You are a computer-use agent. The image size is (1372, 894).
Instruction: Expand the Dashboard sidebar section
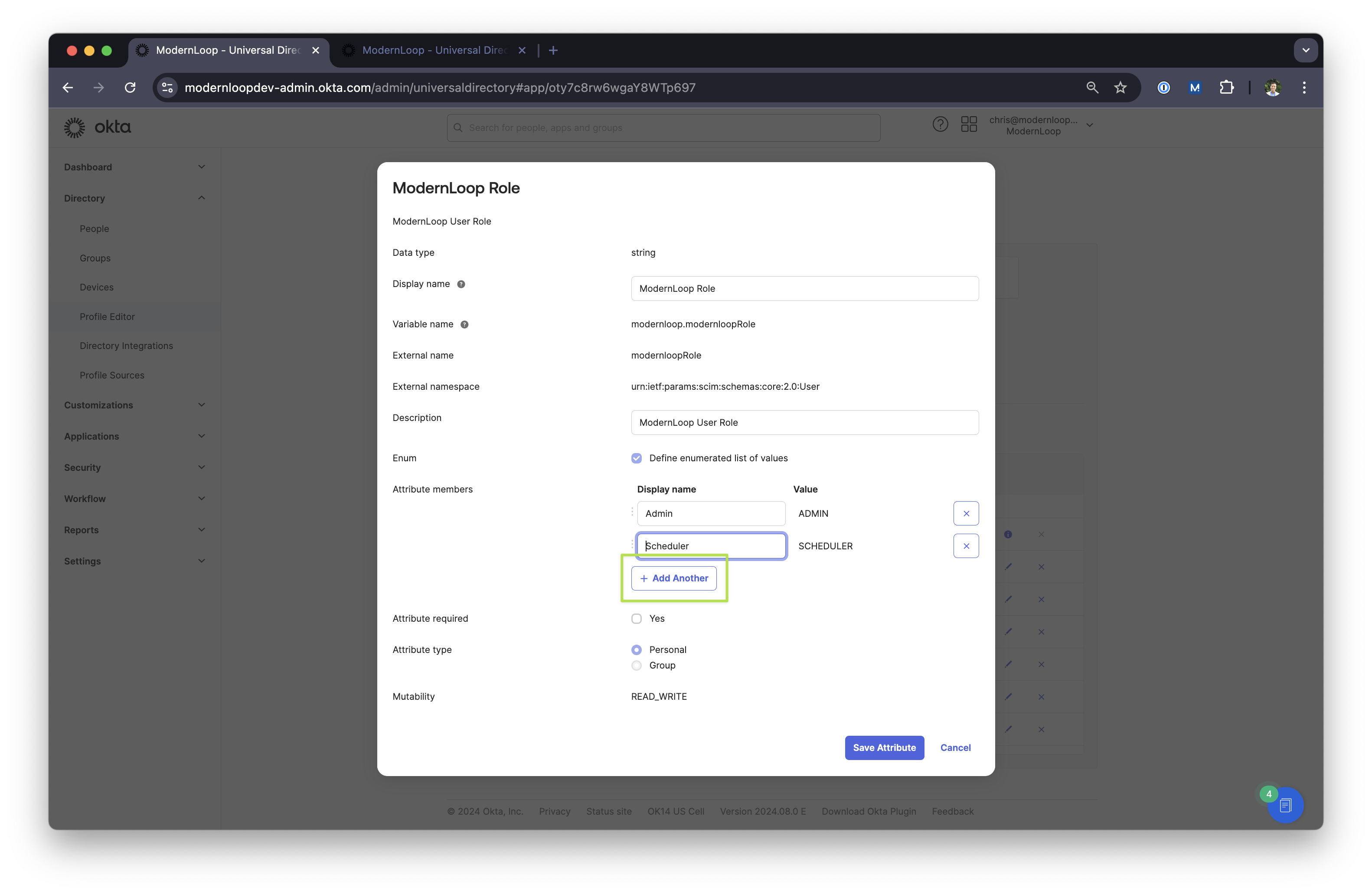pyautogui.click(x=134, y=167)
